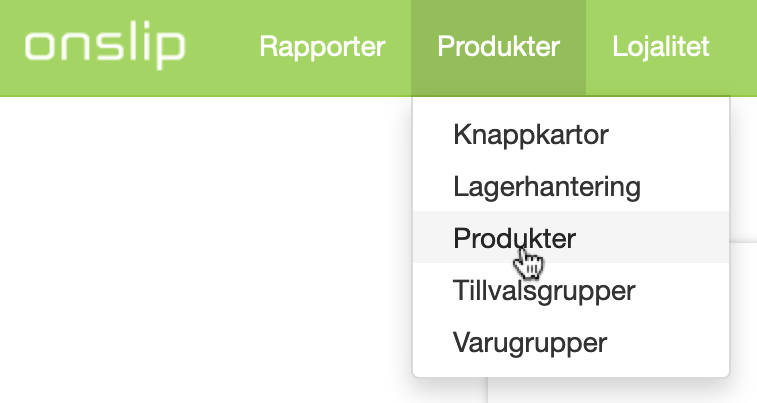Switch to the Lojalitet navigation section

660,47
